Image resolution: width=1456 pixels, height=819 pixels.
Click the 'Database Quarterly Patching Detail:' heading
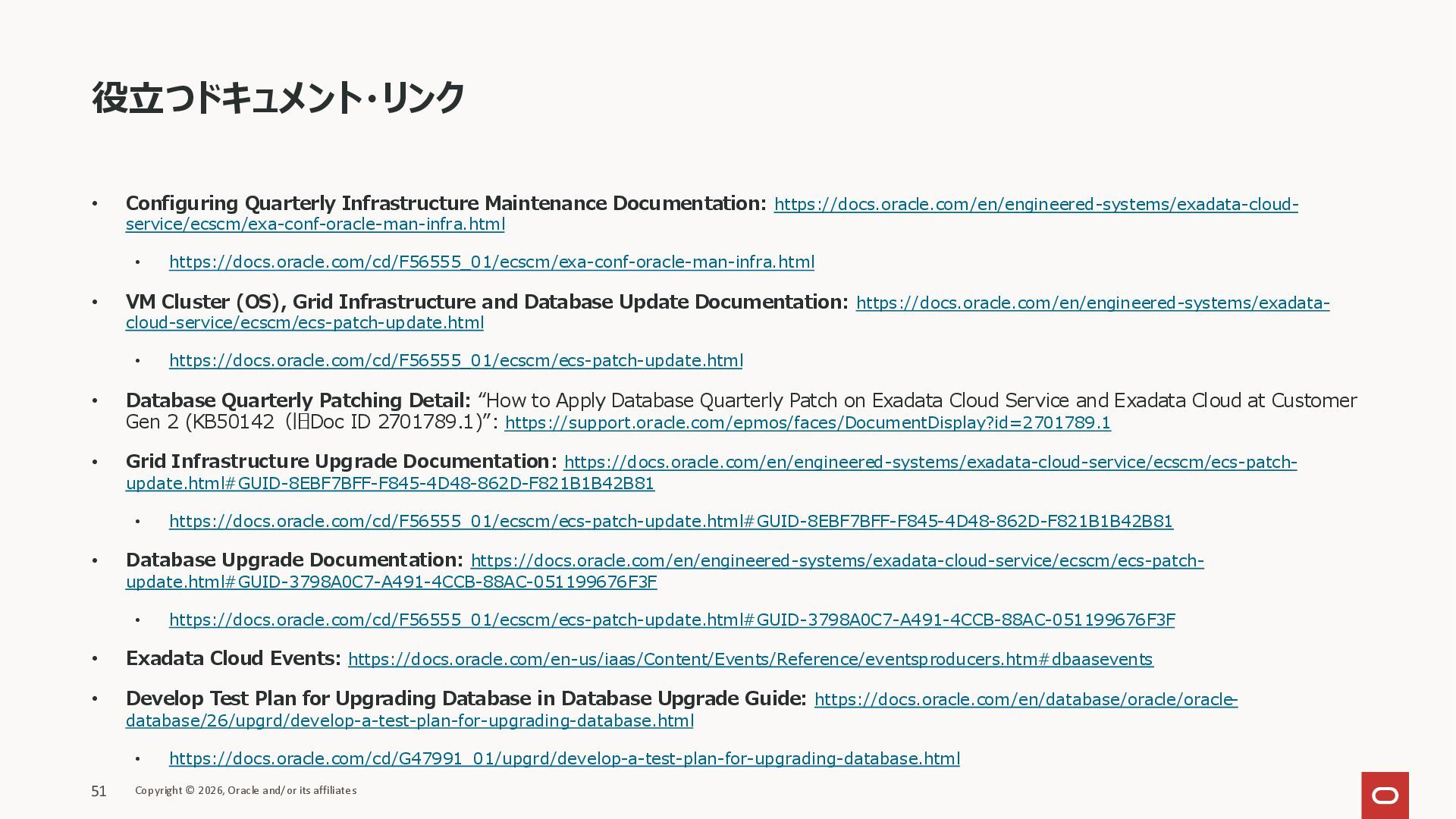pyautogui.click(x=298, y=400)
